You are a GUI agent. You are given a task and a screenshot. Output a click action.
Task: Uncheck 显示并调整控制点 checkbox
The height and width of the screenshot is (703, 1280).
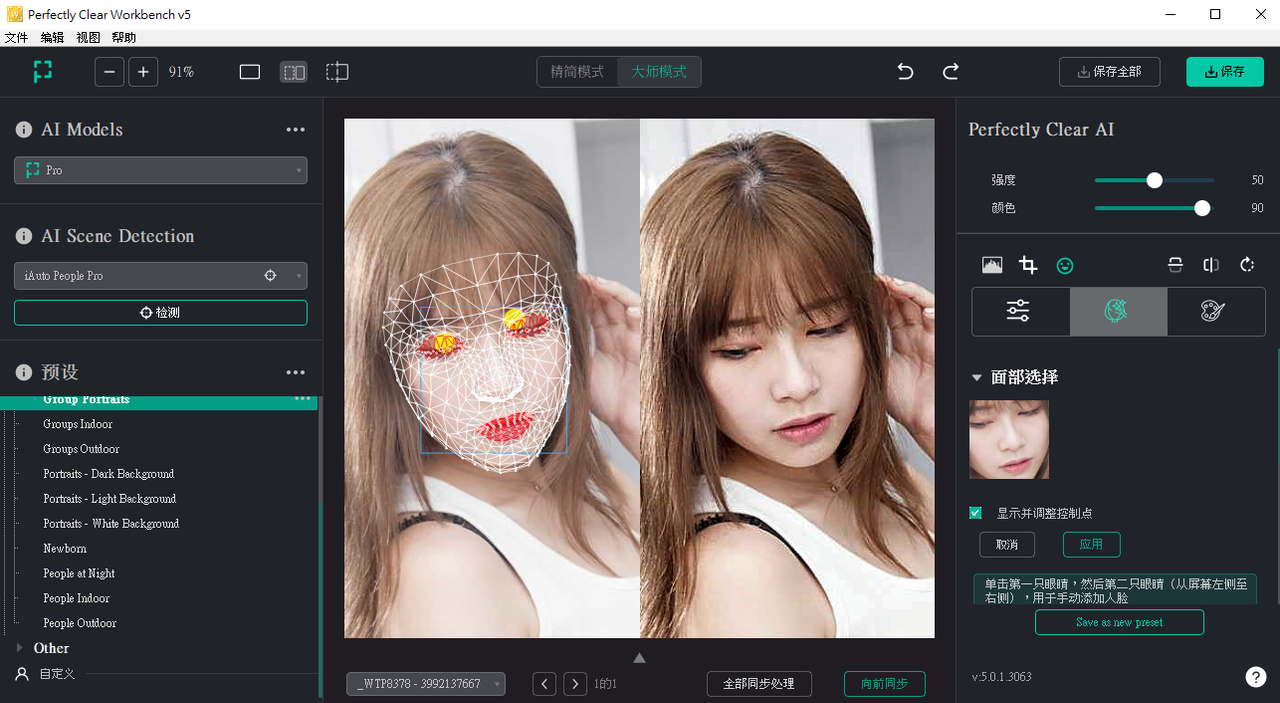click(976, 513)
